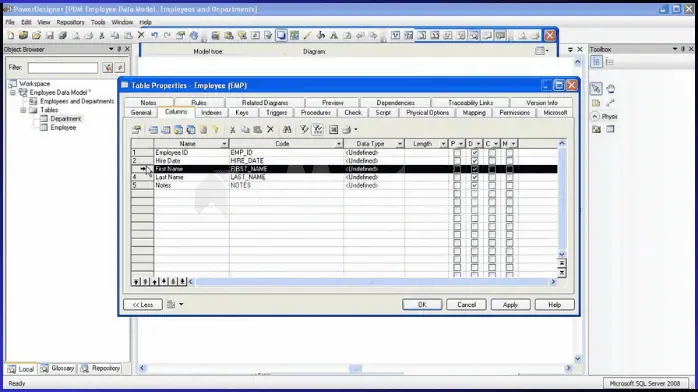Open M column header dropdown
Image resolution: width=698 pixels, height=392 pixels.
[513, 144]
